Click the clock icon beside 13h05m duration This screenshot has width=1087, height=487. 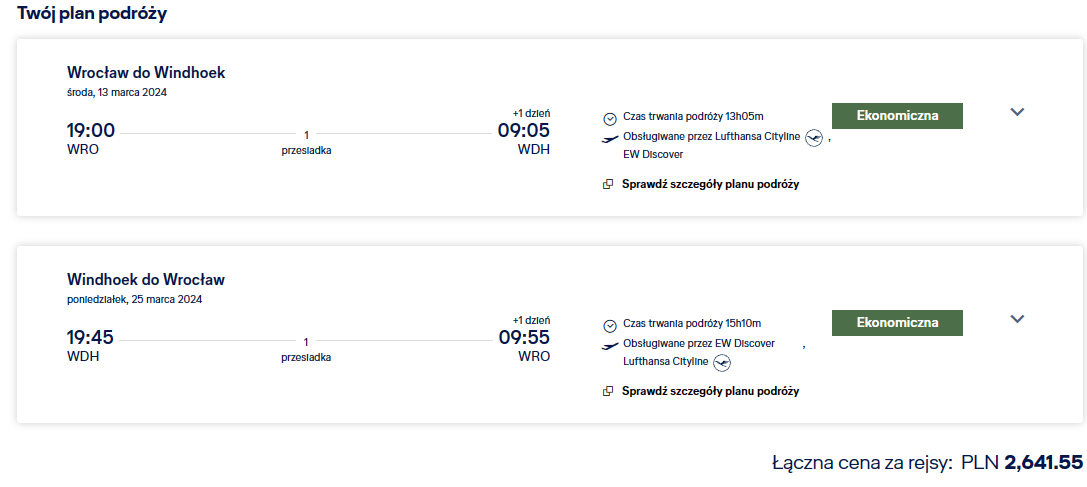point(609,119)
